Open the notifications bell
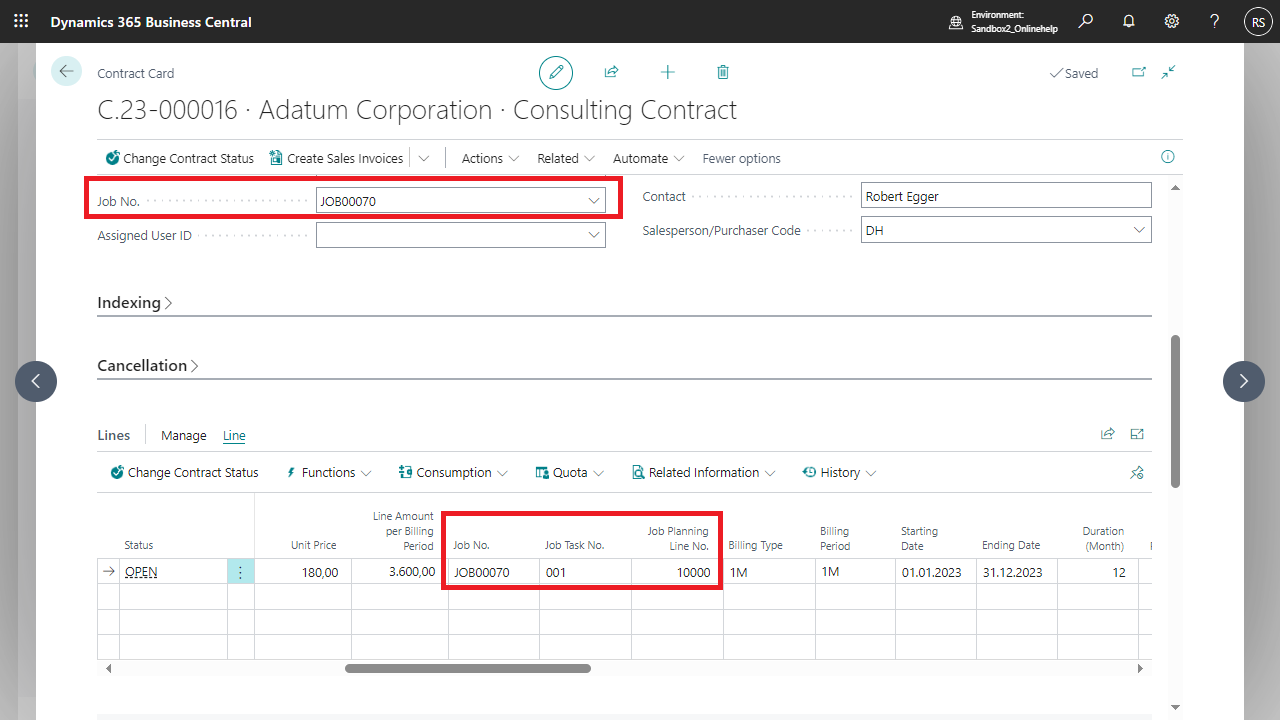 pos(1129,21)
